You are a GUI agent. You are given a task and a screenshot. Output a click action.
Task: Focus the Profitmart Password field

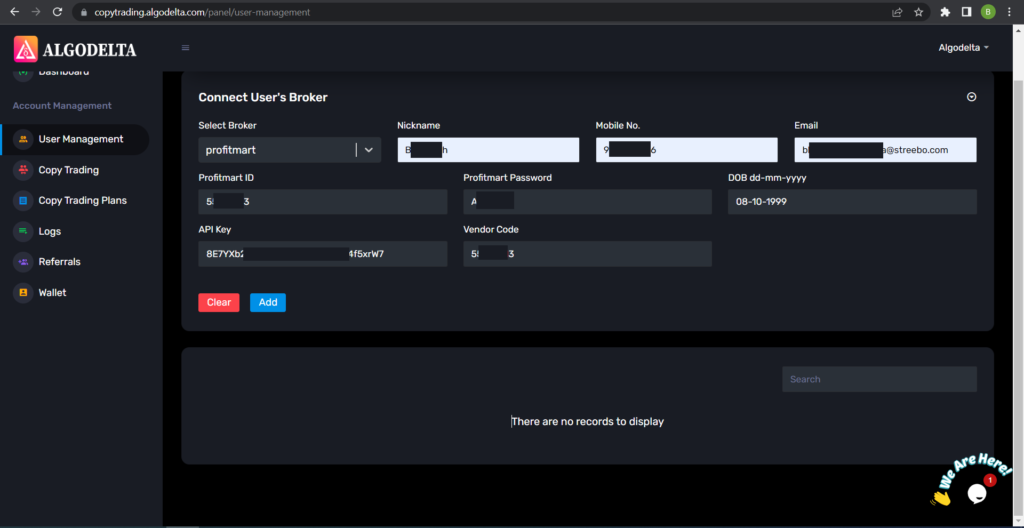tap(588, 202)
